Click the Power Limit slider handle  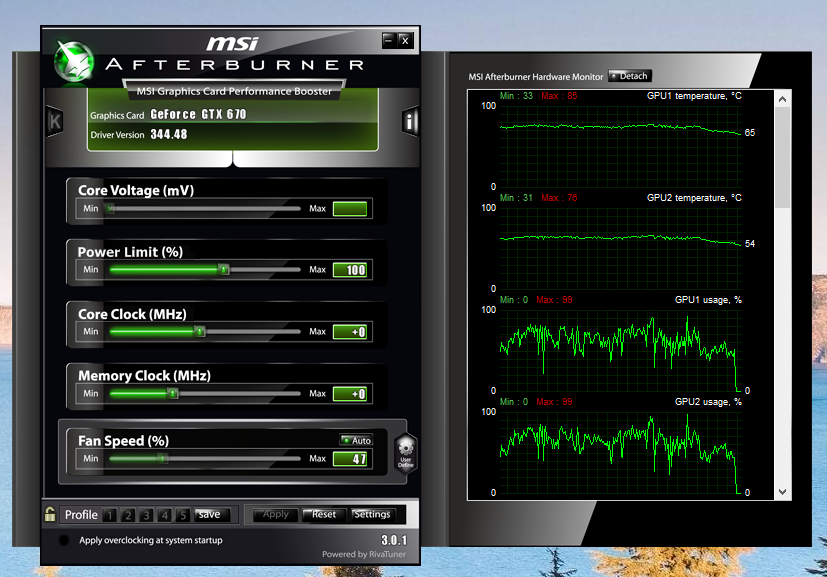point(224,270)
